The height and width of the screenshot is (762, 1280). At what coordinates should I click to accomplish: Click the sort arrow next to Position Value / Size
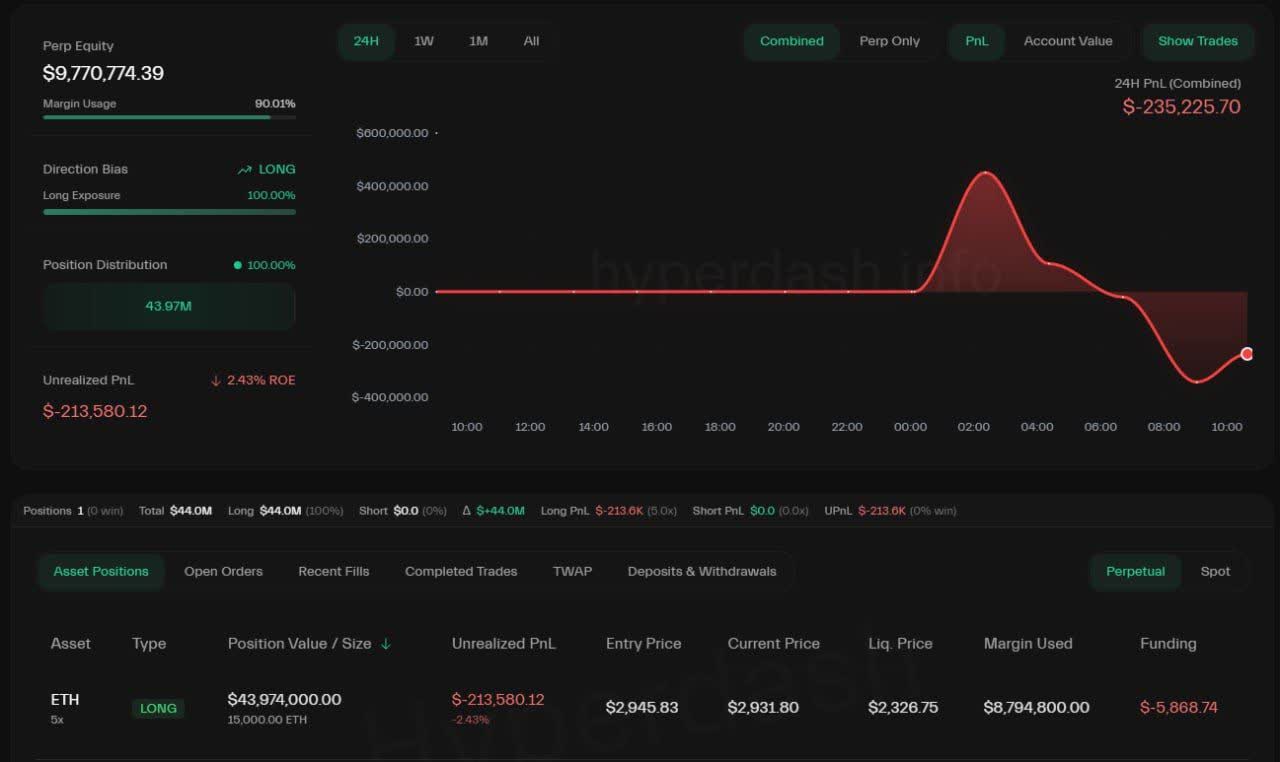coord(386,644)
